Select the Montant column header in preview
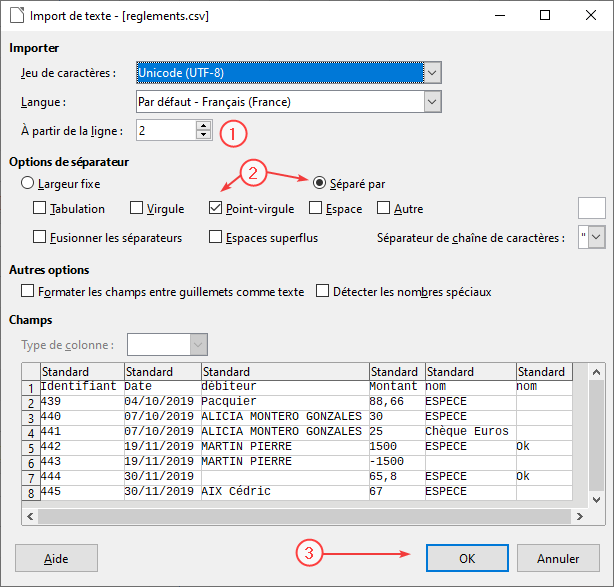 click(396, 372)
